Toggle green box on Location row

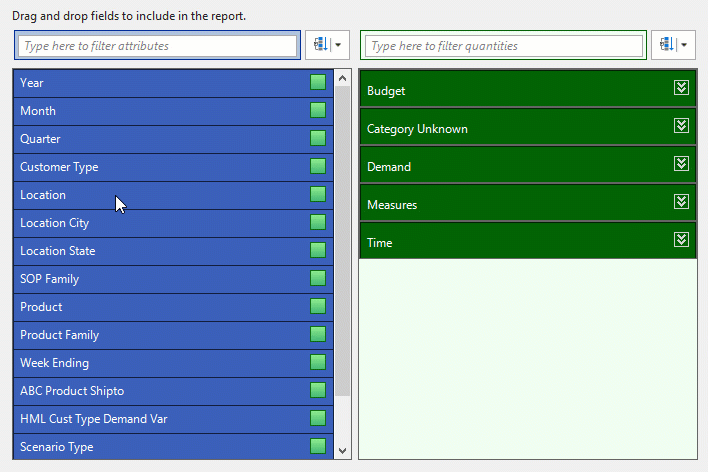click(x=318, y=194)
